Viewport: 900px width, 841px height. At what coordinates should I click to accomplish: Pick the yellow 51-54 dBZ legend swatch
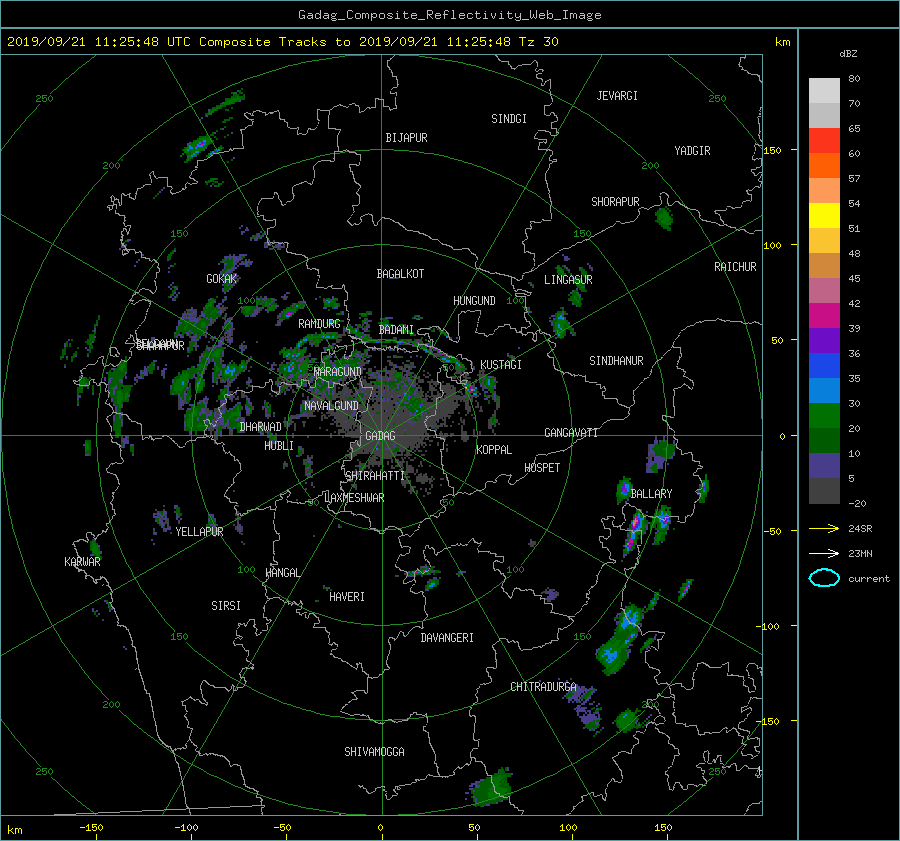click(824, 215)
